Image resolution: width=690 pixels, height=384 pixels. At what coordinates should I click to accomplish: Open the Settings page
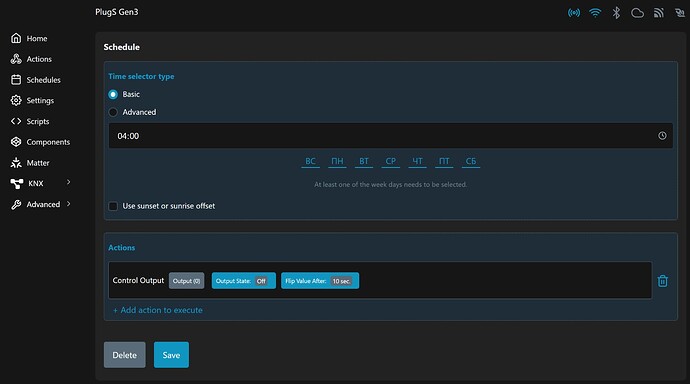pos(40,101)
